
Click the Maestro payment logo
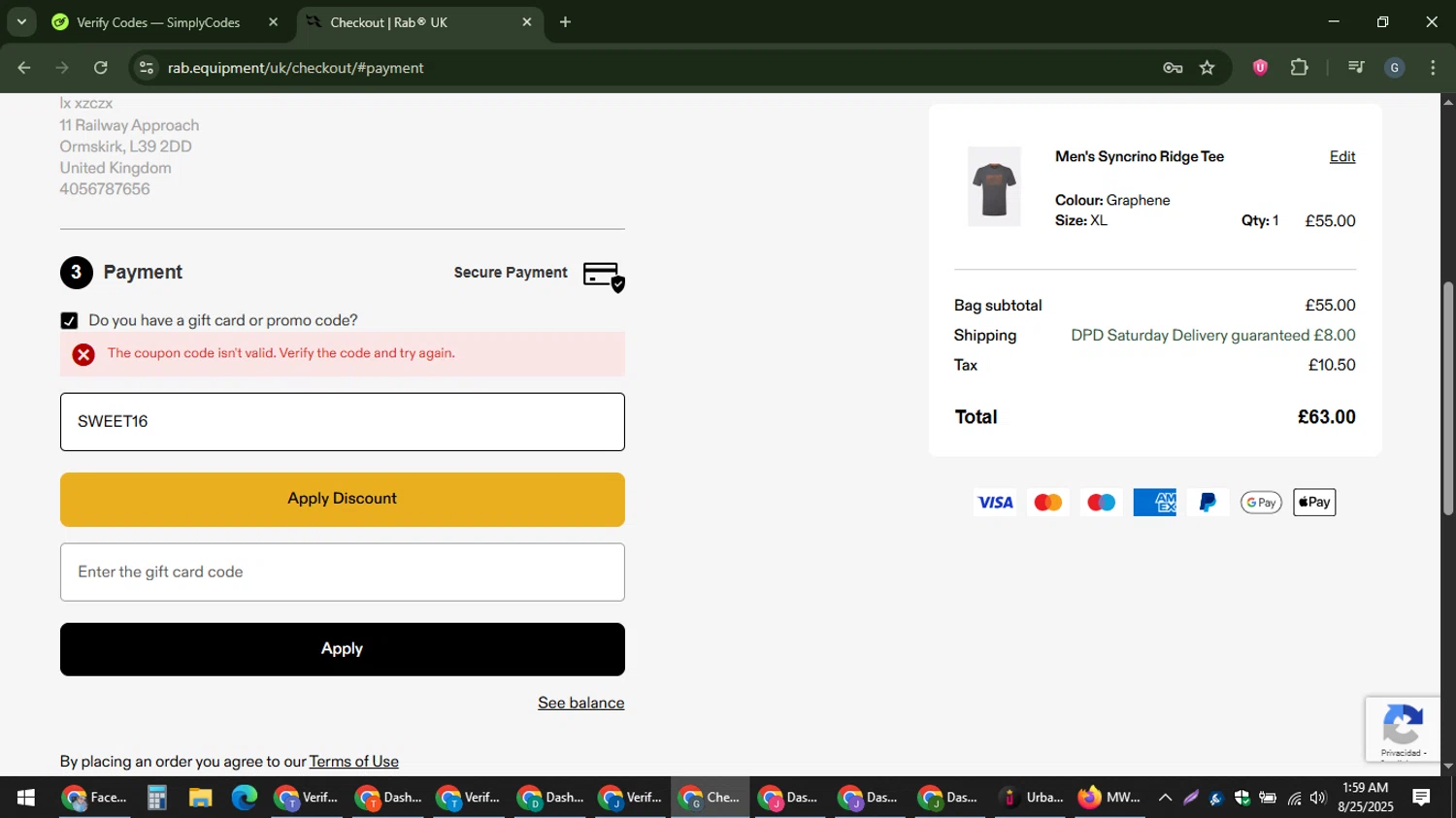point(1101,503)
